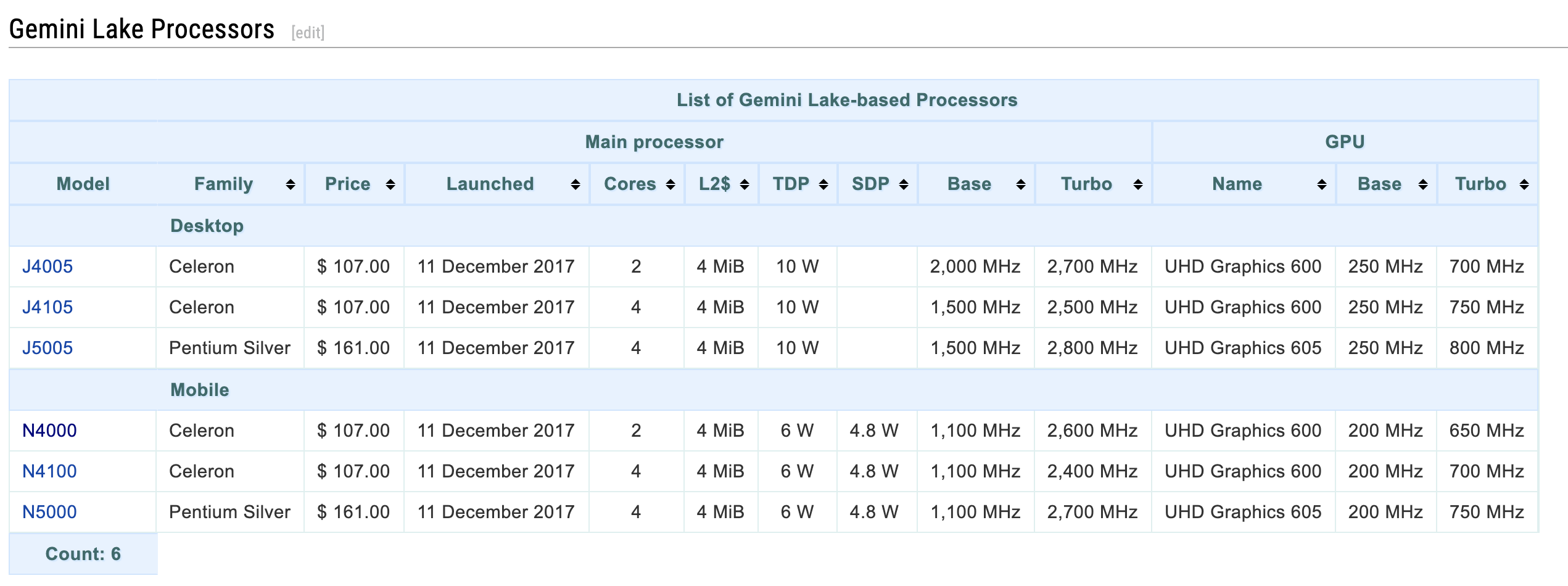1568x586 pixels.
Task: Click the "6 W" TDP cell for N4000
Action: 797,431
